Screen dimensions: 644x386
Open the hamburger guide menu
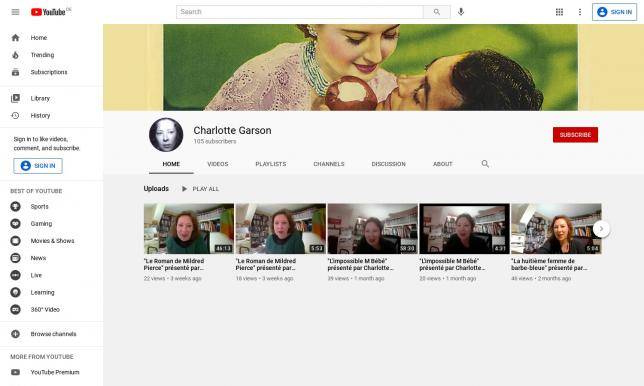(15, 12)
